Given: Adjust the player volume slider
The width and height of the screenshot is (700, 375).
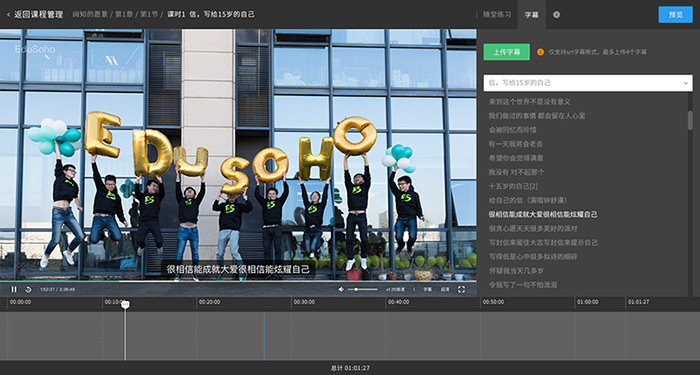Looking at the screenshot, I should click(362, 289).
